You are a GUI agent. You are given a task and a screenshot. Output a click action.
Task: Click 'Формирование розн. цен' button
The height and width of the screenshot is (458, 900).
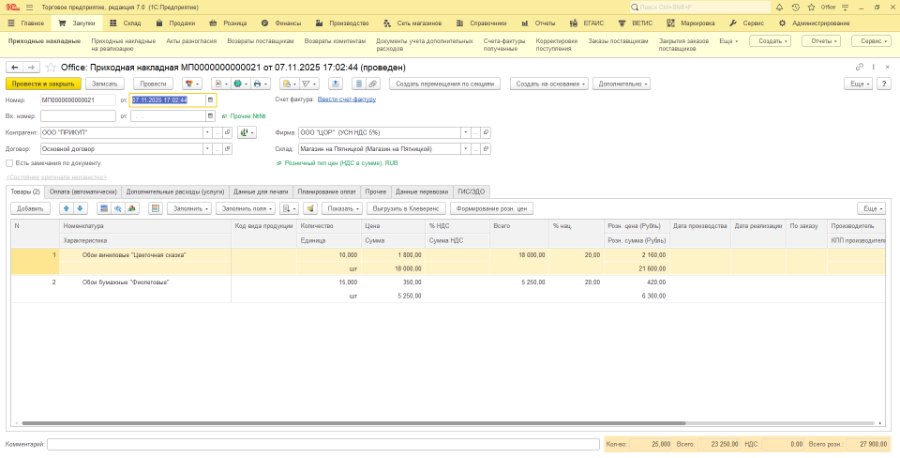(x=492, y=209)
